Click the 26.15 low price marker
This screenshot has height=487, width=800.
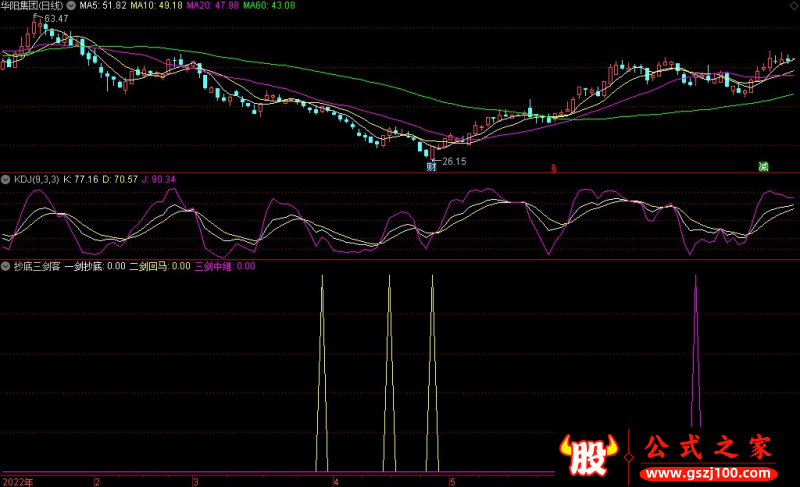(454, 161)
